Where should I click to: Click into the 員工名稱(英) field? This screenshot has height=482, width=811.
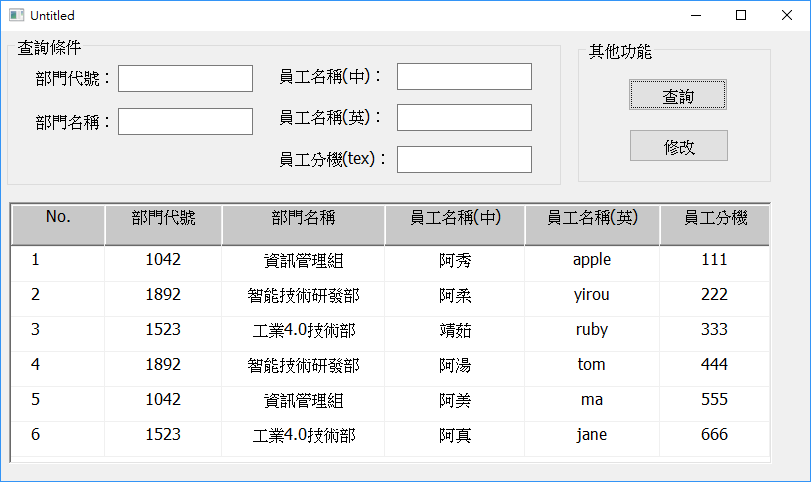(x=464, y=118)
